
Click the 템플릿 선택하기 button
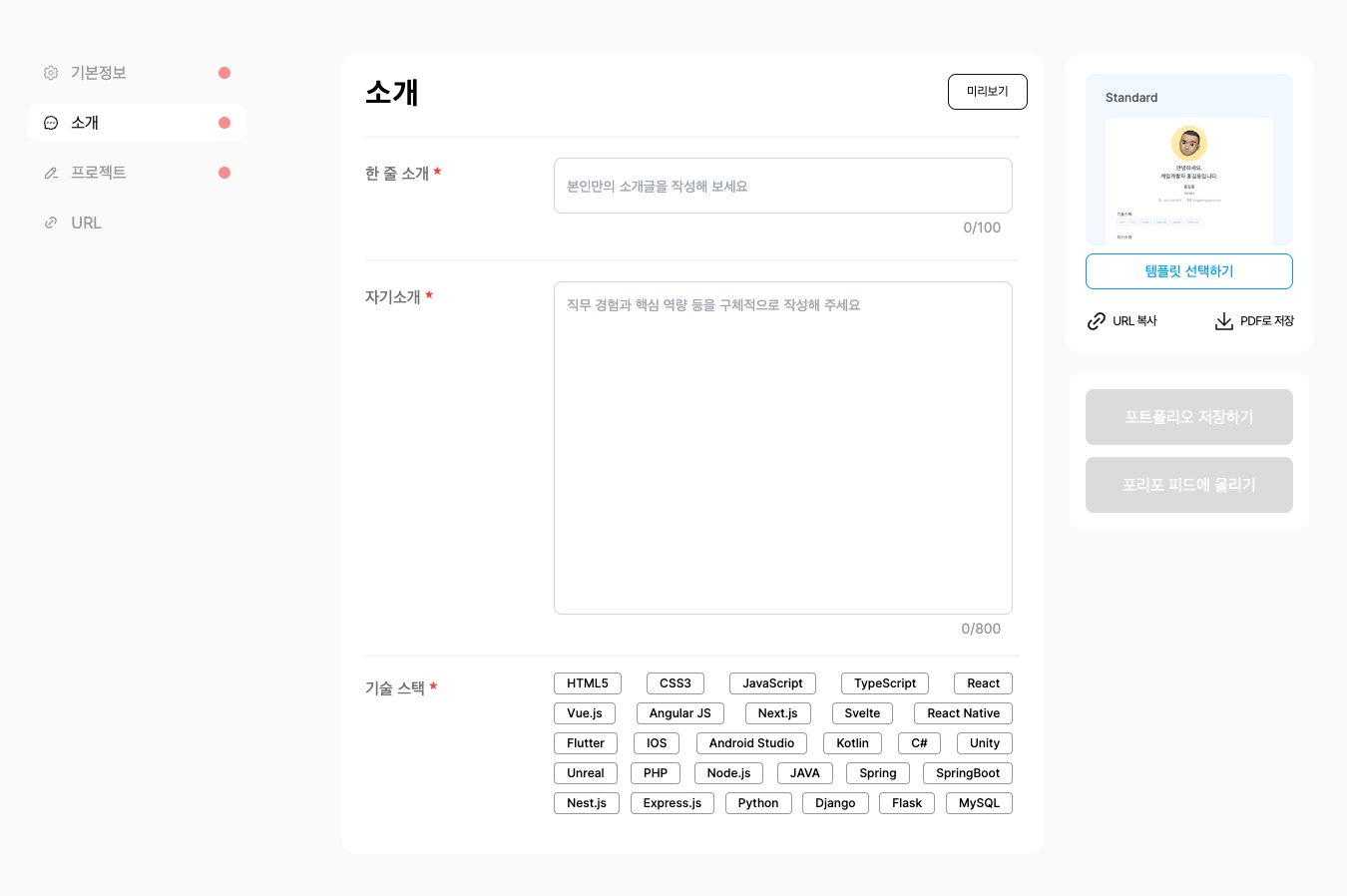point(1188,270)
